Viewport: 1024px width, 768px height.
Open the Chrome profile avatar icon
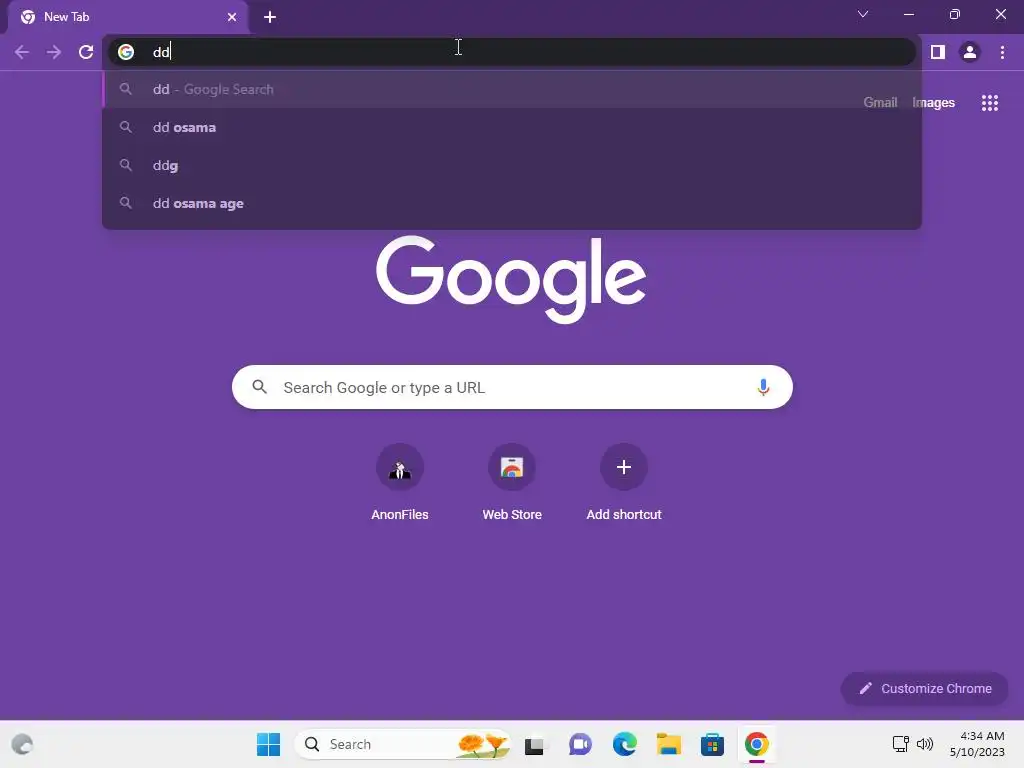tap(970, 52)
